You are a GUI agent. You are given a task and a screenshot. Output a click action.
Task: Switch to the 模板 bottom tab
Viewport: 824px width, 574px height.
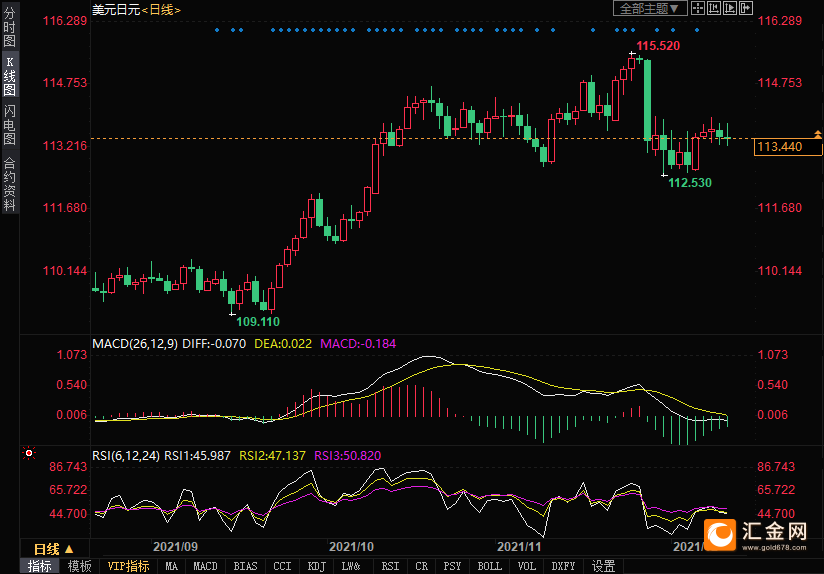point(80,566)
